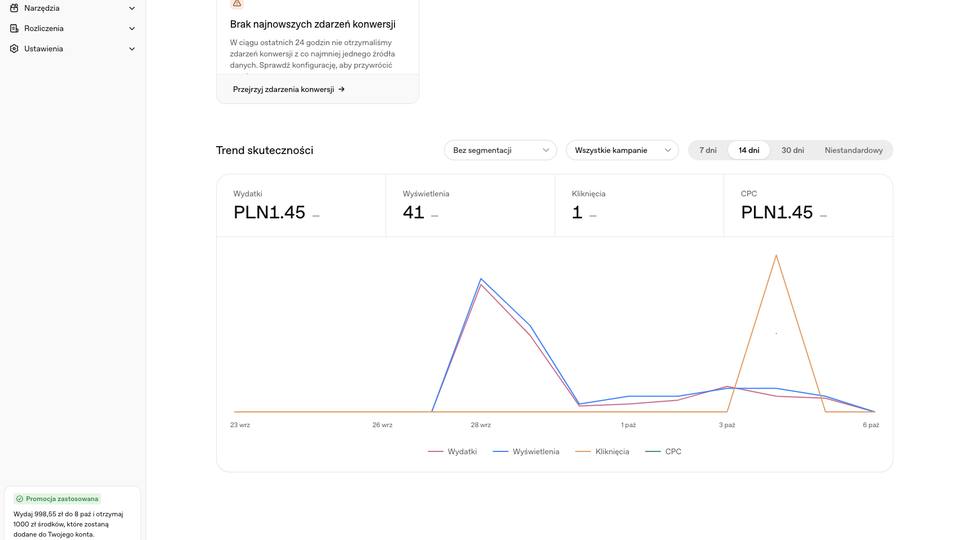
Task: Click the warning triangle icon in conversion card
Action: (237, 4)
